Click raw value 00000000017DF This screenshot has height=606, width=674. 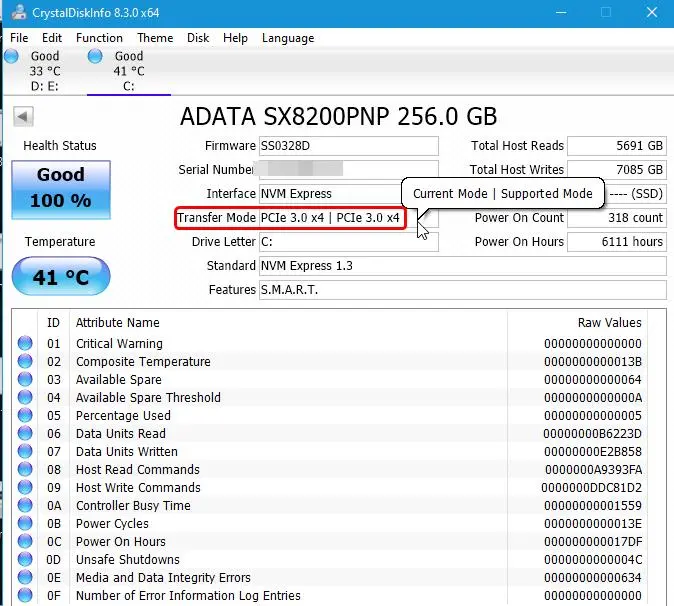(593, 542)
